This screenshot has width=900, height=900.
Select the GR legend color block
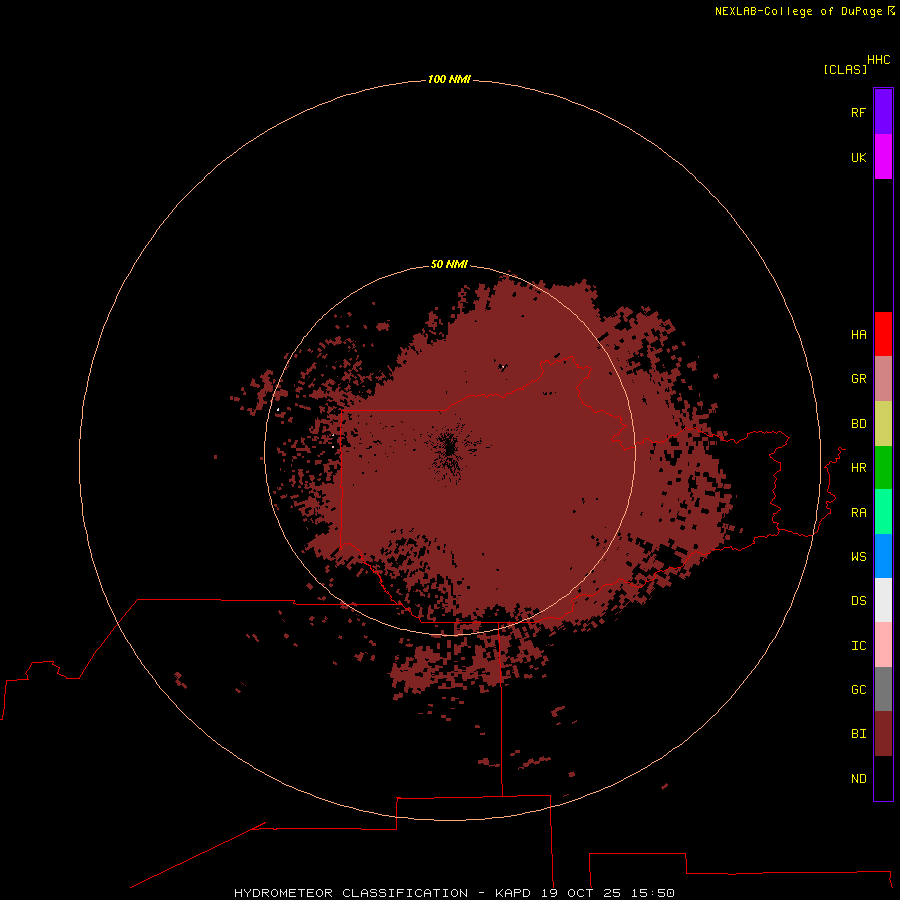pyautogui.click(x=883, y=379)
